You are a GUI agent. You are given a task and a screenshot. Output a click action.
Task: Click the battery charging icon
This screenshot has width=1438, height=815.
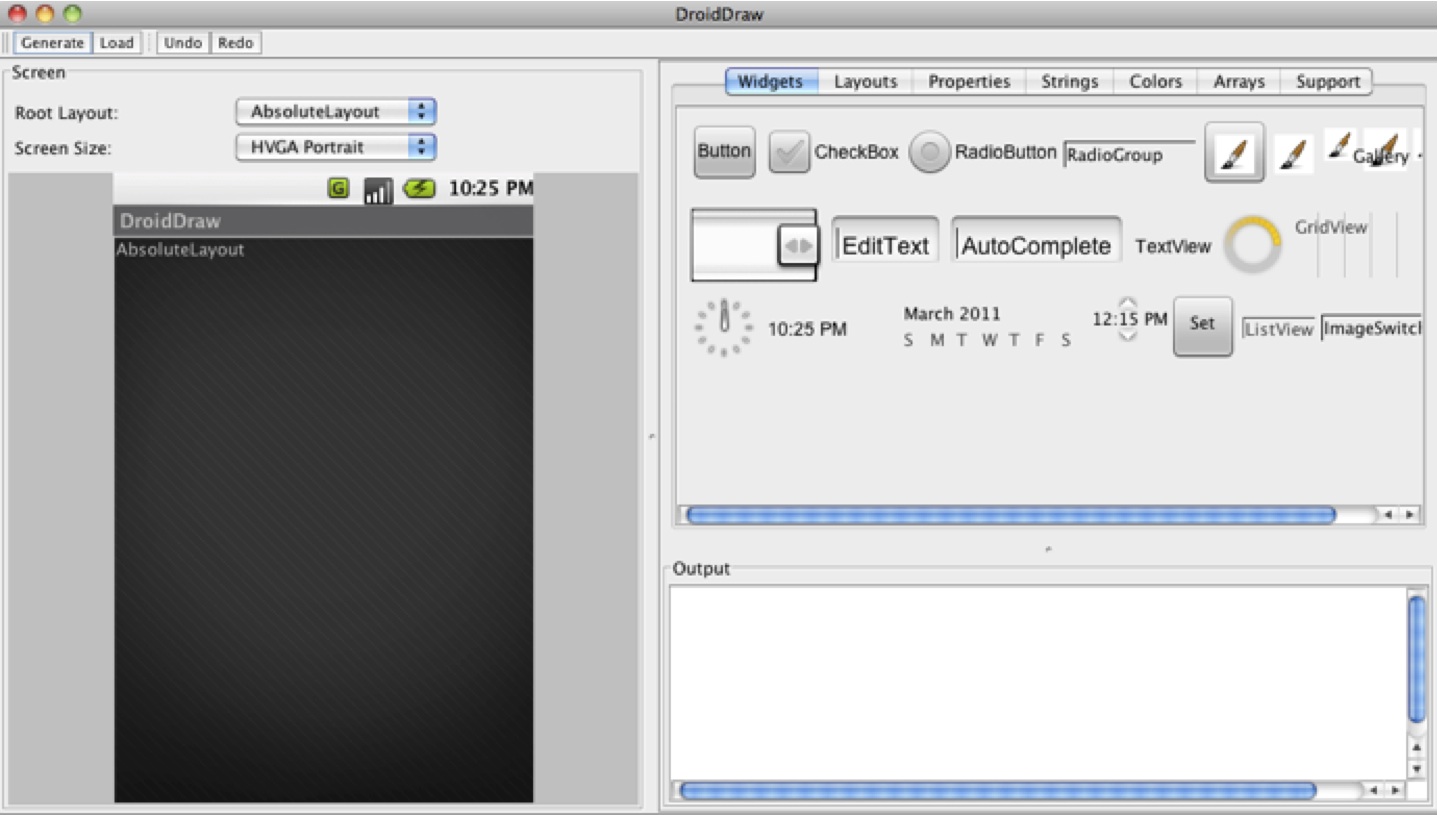coord(419,187)
